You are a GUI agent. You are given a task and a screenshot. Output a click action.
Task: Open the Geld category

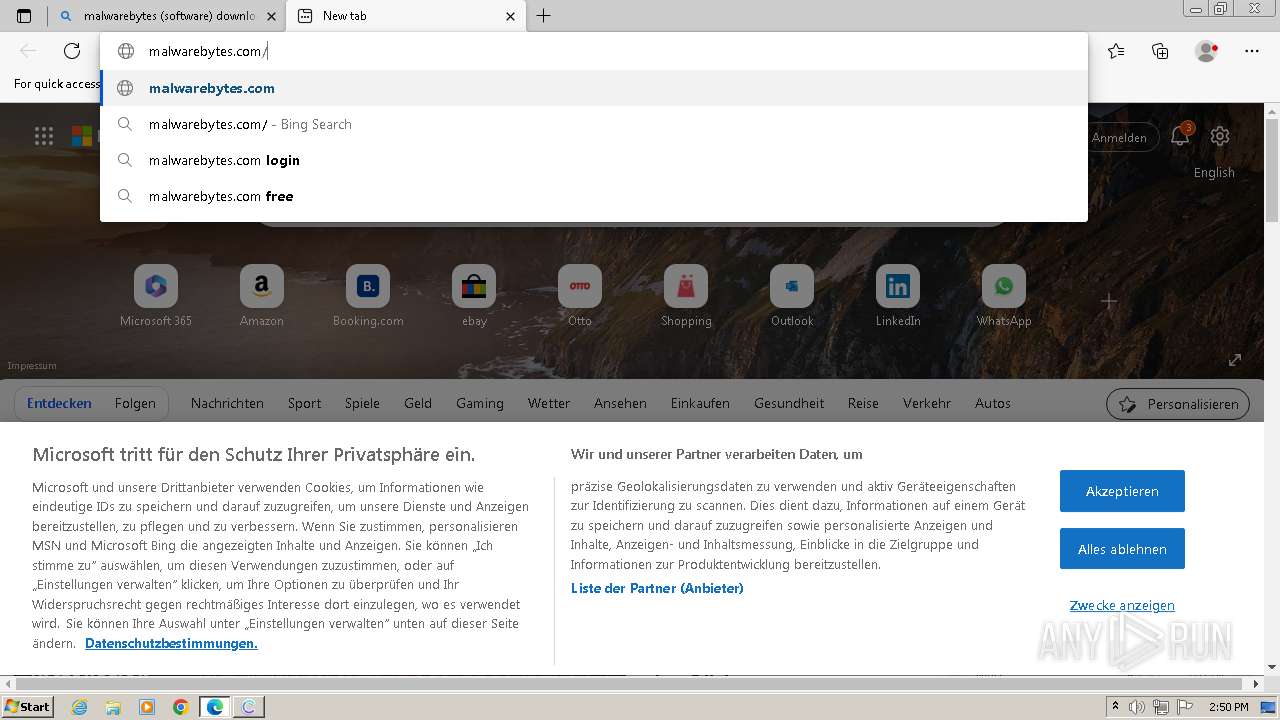pyautogui.click(x=418, y=403)
